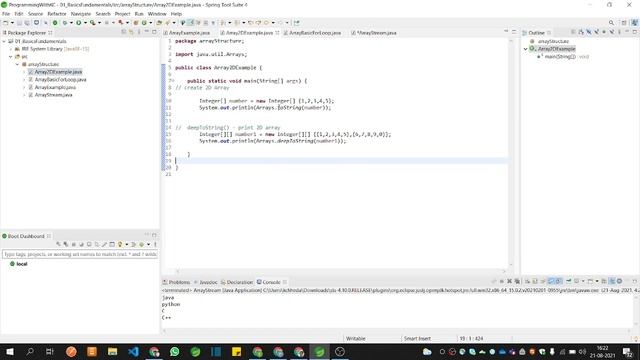The width and height of the screenshot is (640, 360).
Task: Expand the JRE System Library node
Action: click(11, 49)
